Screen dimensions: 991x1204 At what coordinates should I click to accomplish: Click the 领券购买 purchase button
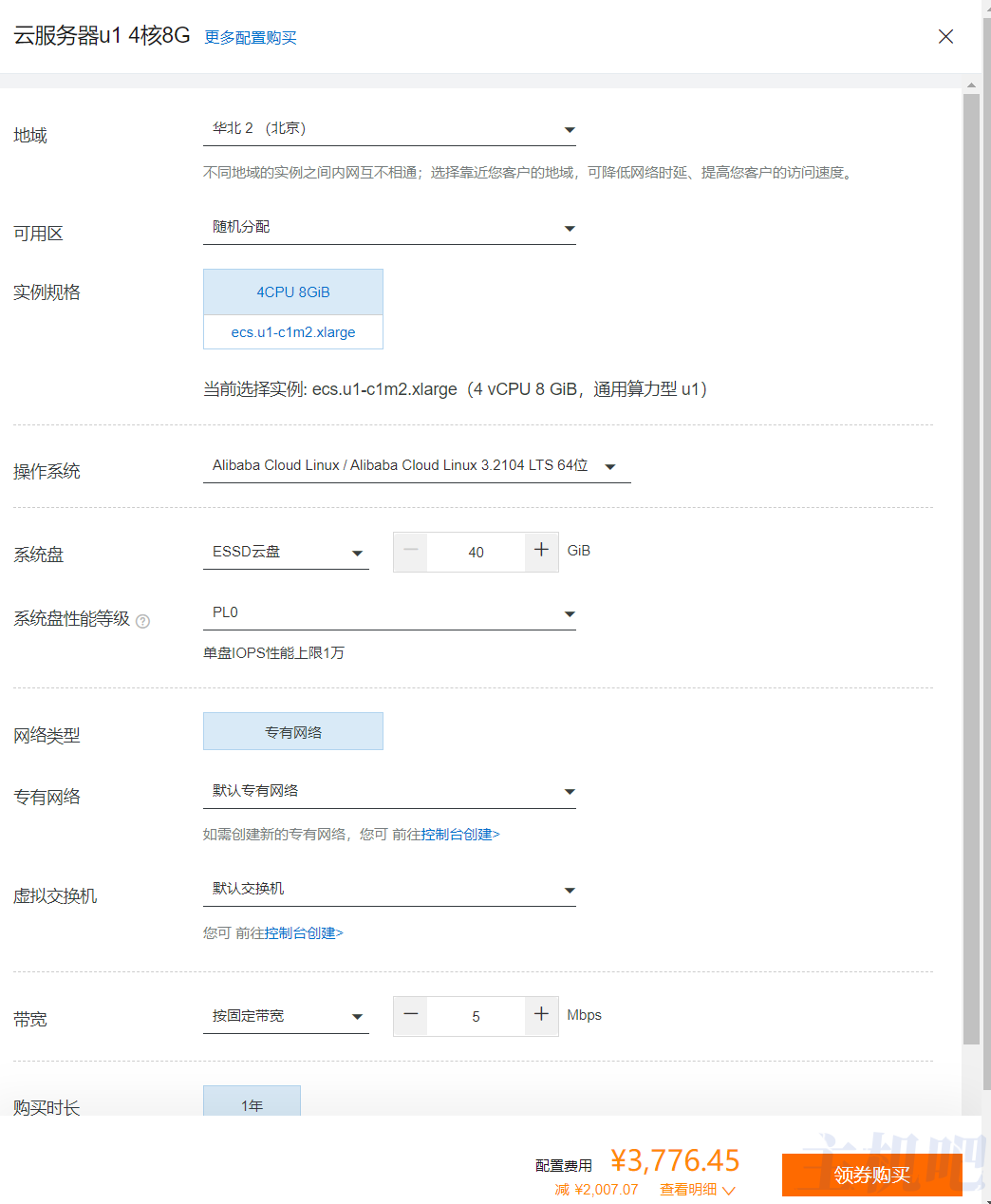(x=871, y=1175)
